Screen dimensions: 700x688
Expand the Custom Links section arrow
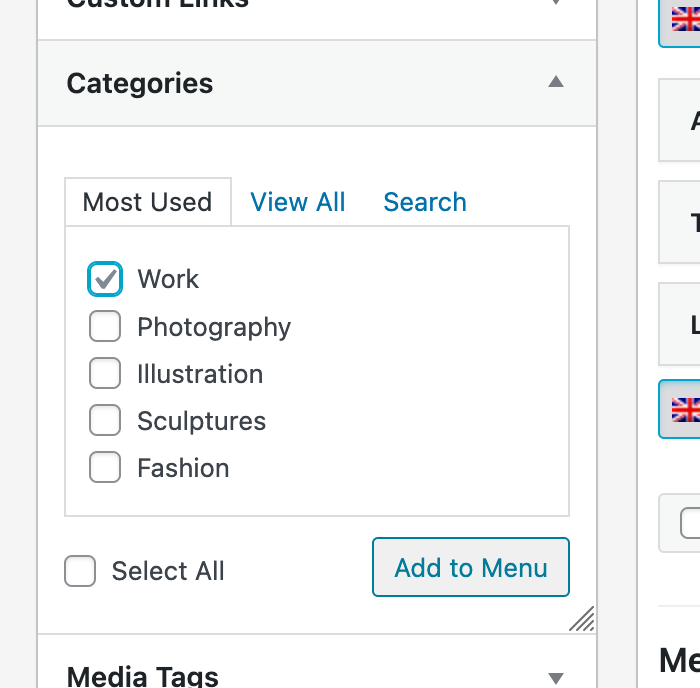556,2
